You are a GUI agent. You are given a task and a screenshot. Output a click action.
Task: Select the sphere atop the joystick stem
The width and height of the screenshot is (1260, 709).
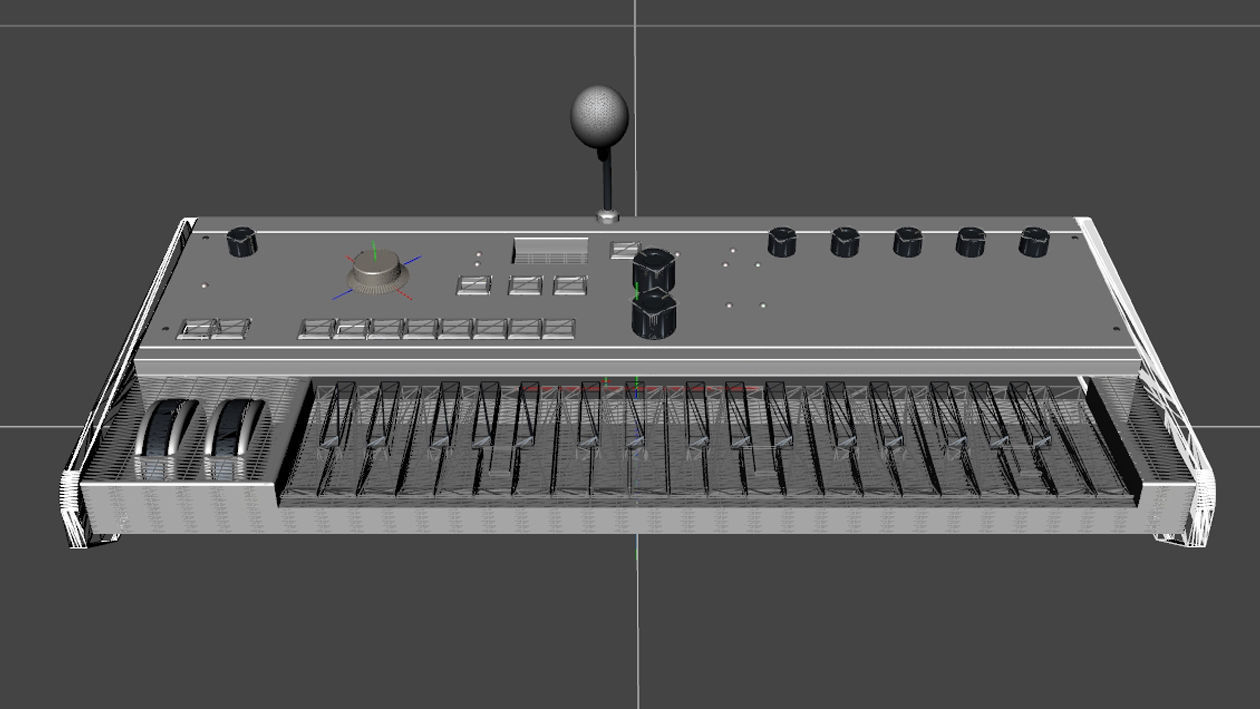tap(600, 119)
